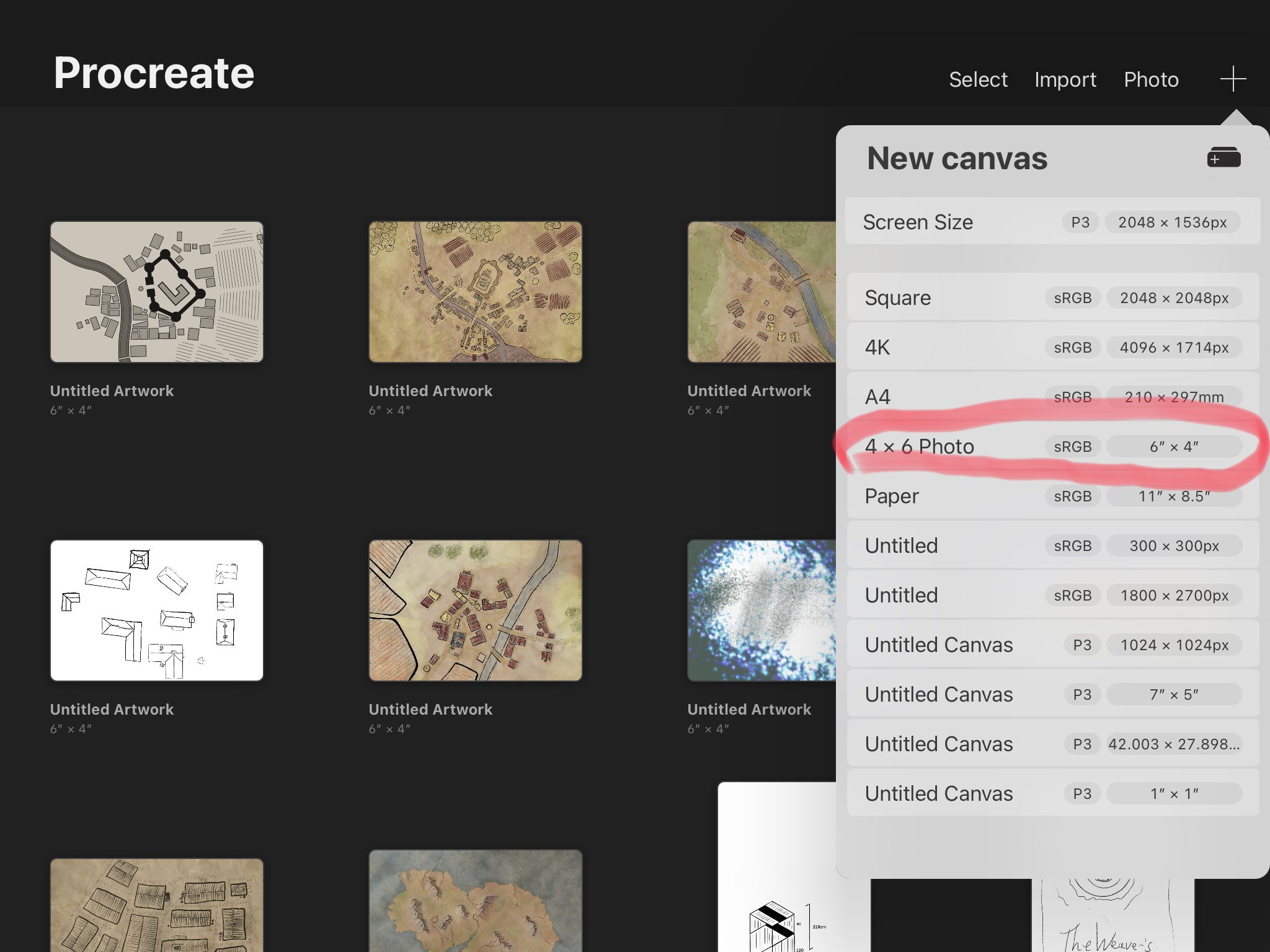Choose the Paper 11" × 8.5" preset
Viewport: 1270px width, 952px height.
(1052, 496)
